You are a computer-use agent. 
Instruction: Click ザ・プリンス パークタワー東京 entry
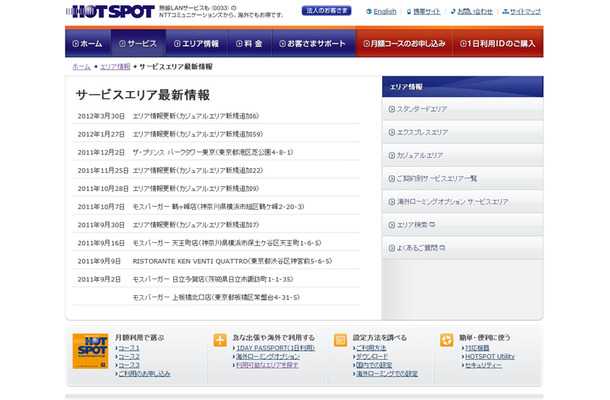point(213,153)
